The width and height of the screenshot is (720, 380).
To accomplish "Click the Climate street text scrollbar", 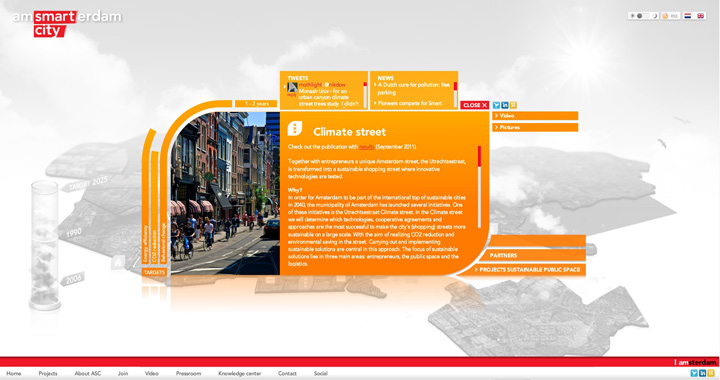I will point(479,187).
